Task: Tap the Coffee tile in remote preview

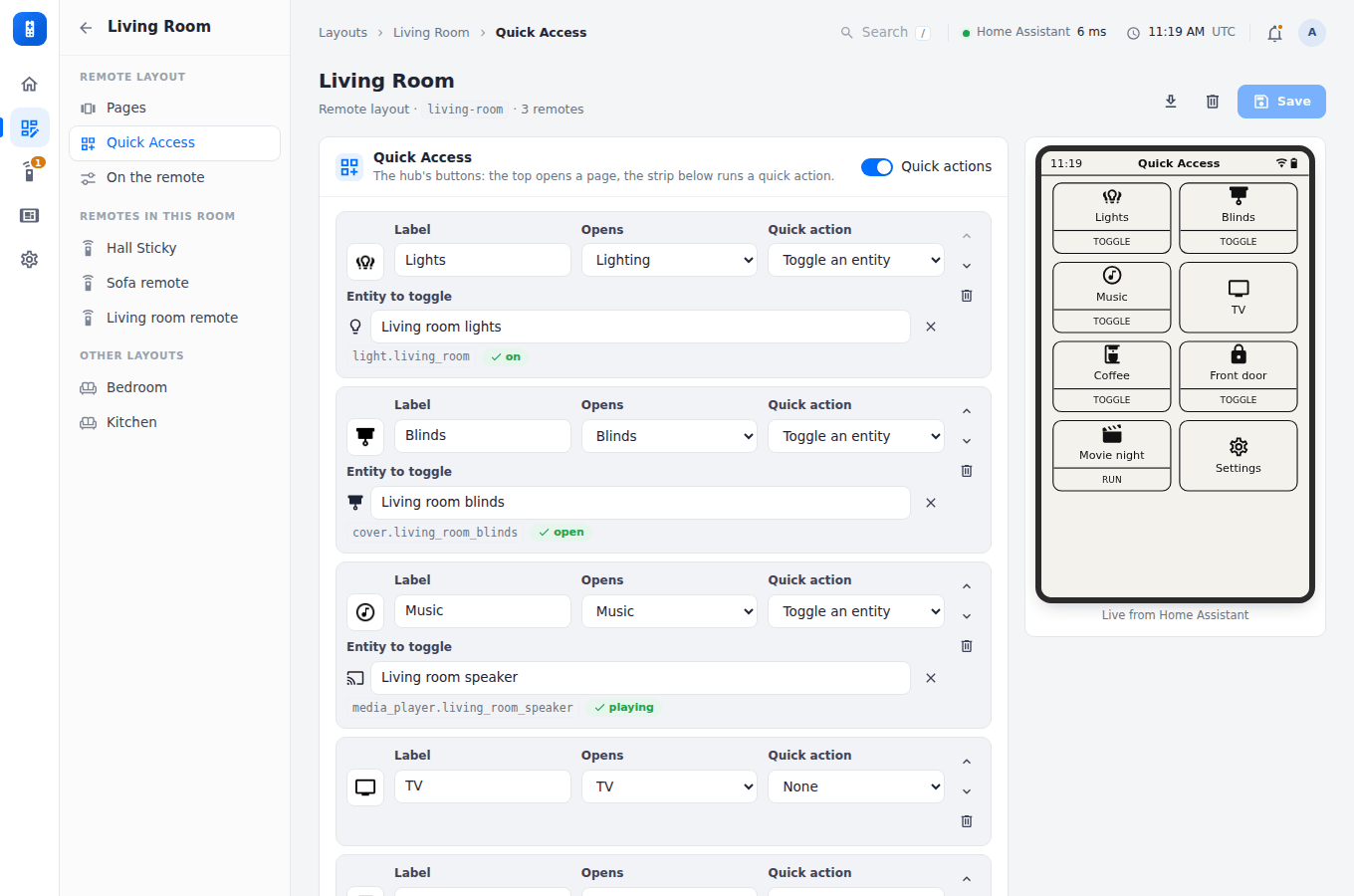Action: pos(1112,365)
